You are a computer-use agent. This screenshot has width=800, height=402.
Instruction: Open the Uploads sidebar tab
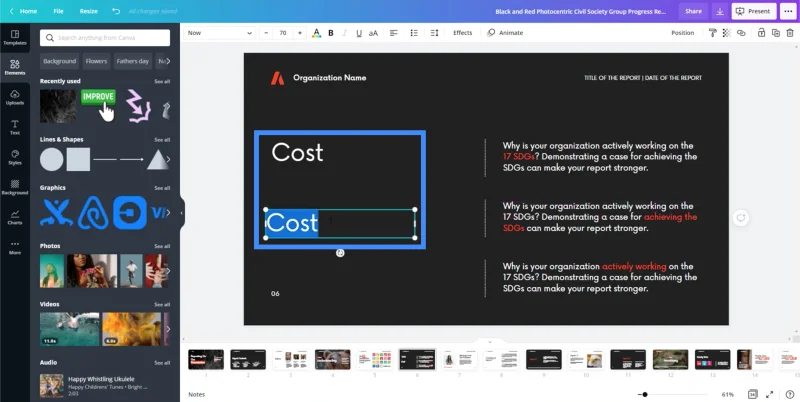(15, 97)
